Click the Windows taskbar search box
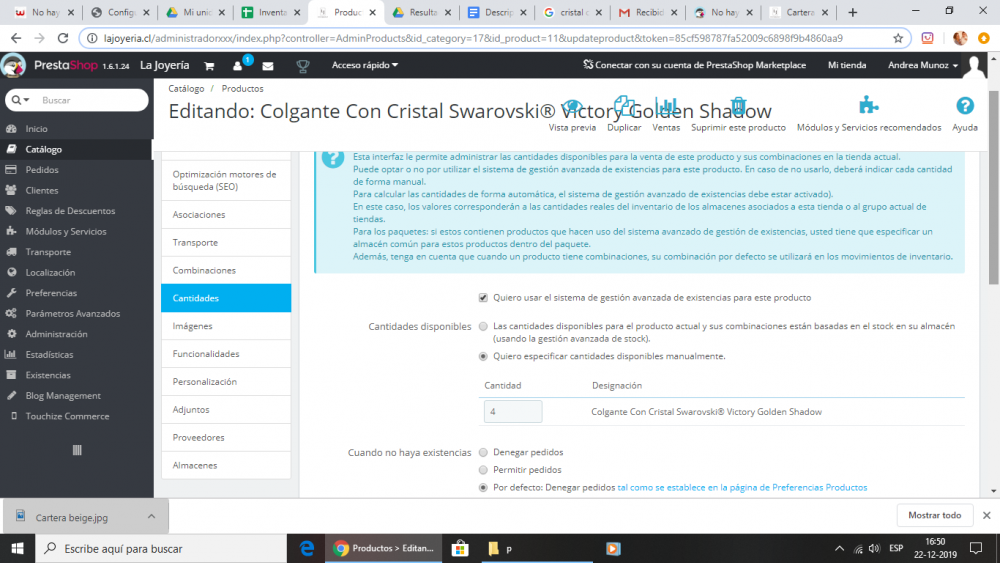 coord(161,548)
